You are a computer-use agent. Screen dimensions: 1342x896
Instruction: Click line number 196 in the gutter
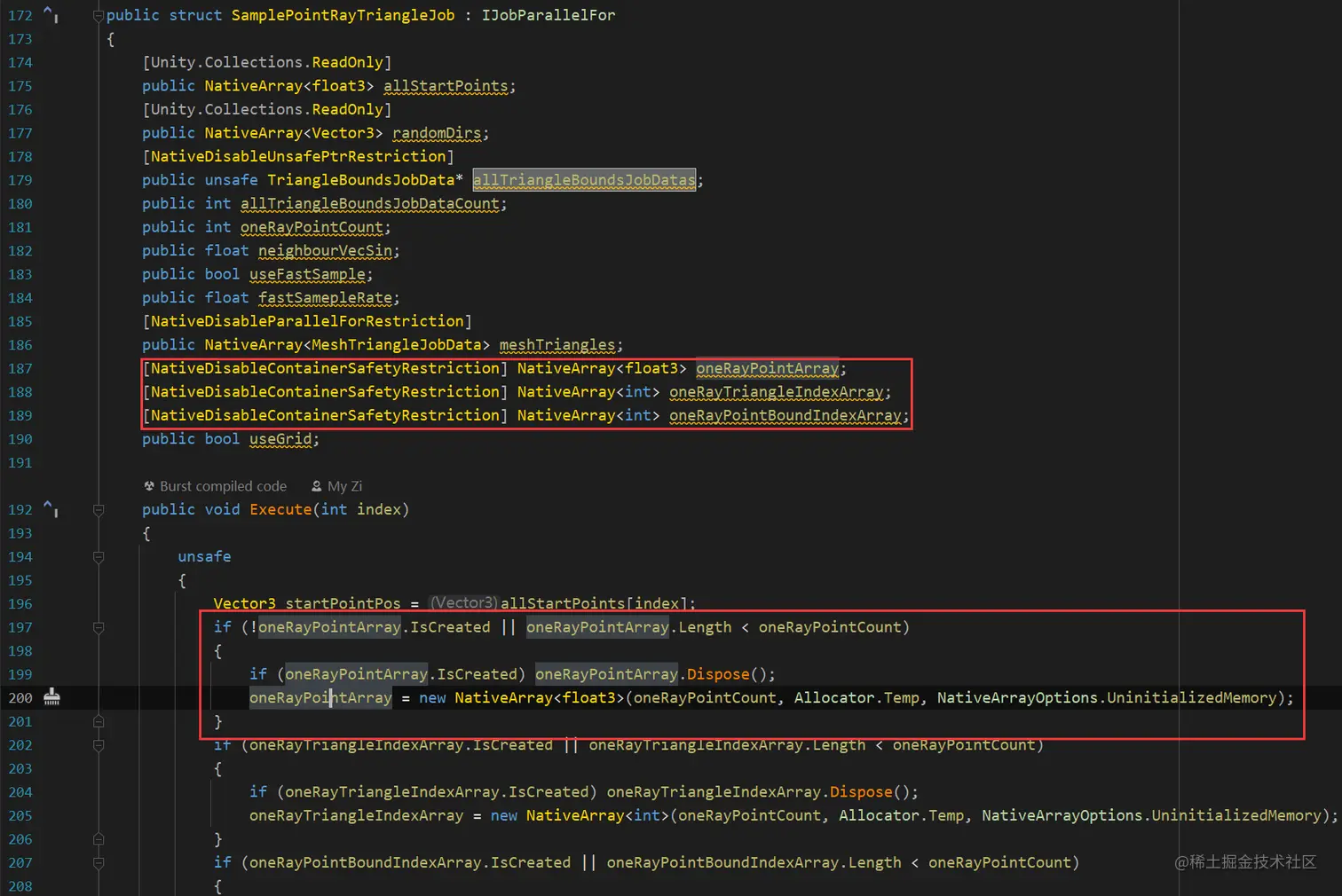[x=20, y=603]
